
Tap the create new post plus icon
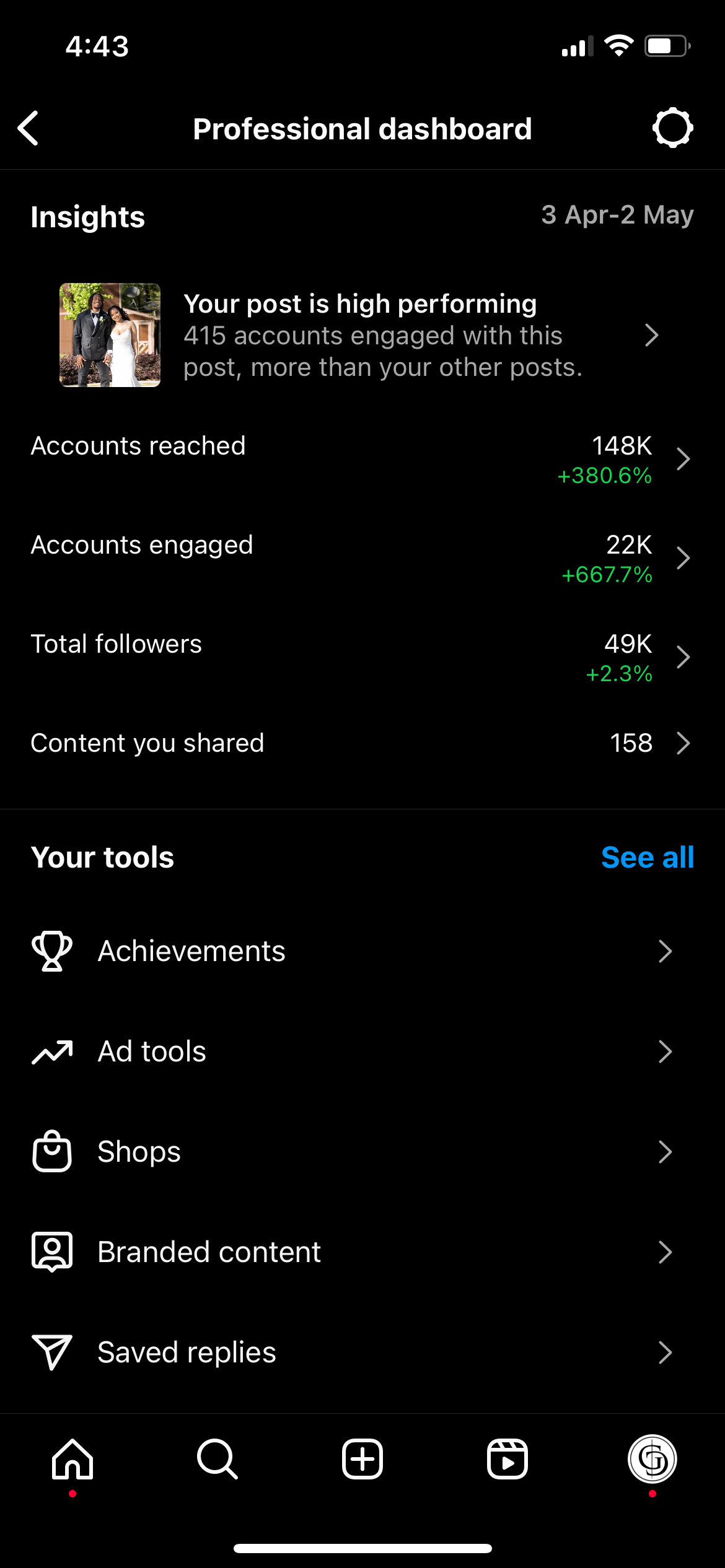point(362,1459)
